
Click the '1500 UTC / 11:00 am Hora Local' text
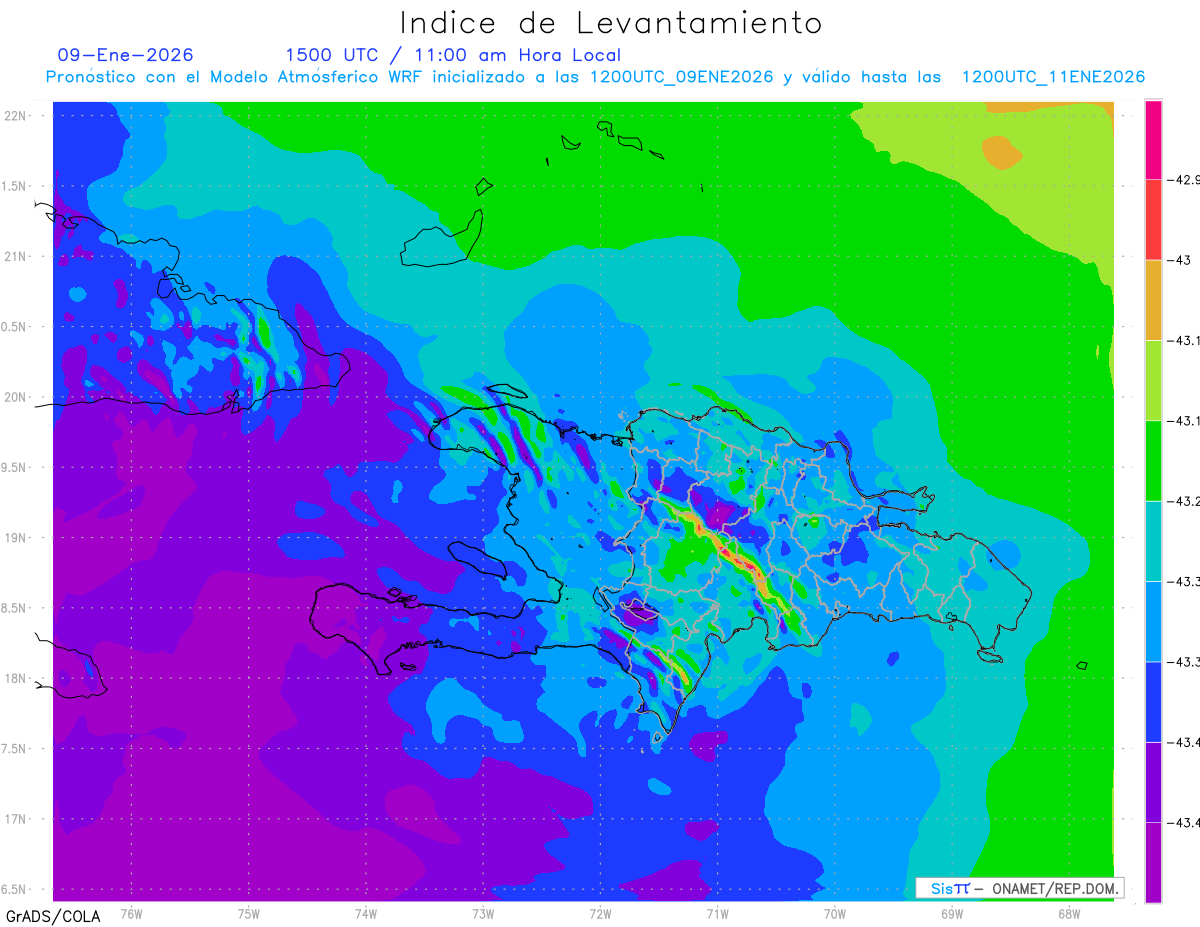(x=453, y=55)
